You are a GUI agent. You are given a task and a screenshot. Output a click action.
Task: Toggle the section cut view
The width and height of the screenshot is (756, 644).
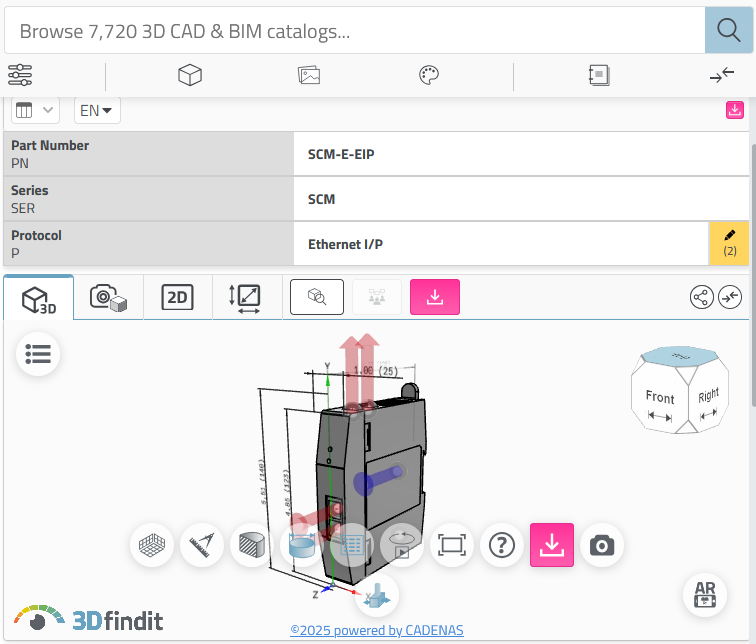(252, 545)
